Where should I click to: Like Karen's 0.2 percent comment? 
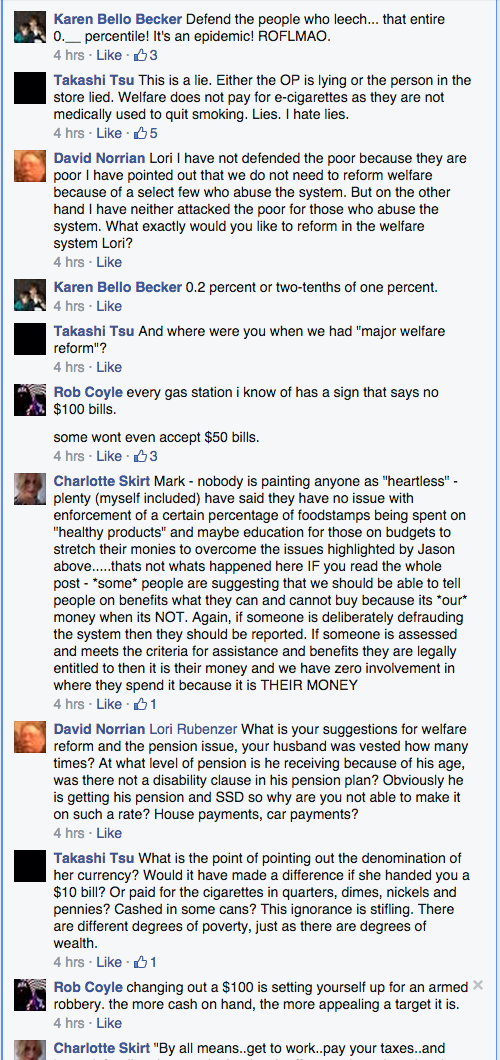(x=109, y=306)
